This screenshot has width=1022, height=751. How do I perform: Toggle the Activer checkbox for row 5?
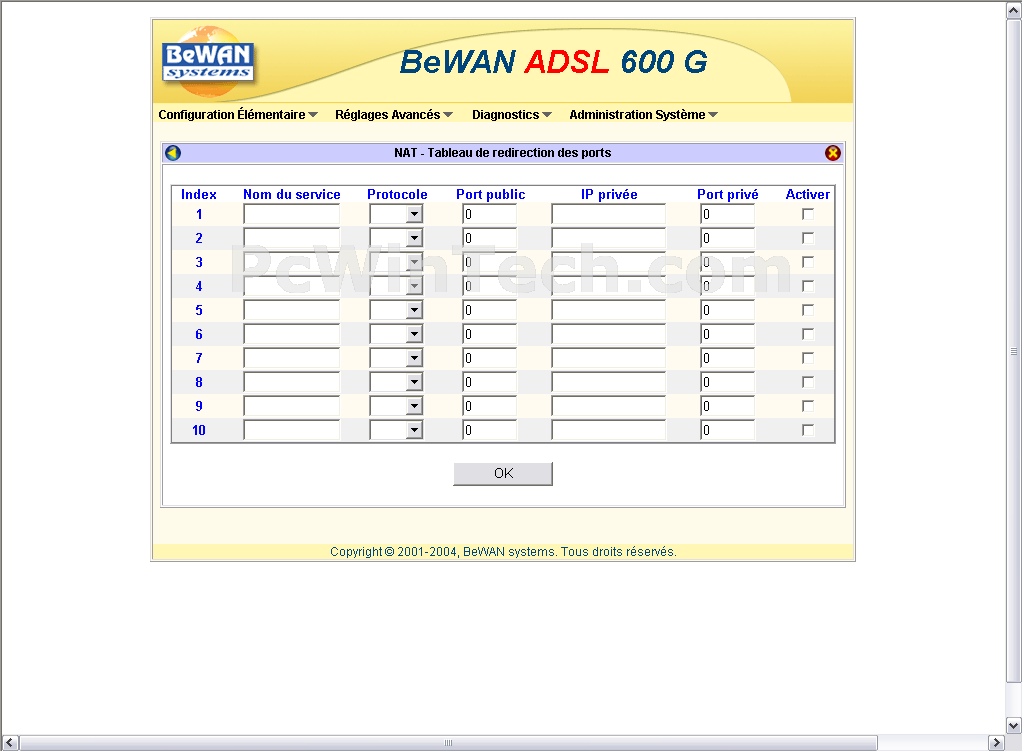pyautogui.click(x=808, y=310)
